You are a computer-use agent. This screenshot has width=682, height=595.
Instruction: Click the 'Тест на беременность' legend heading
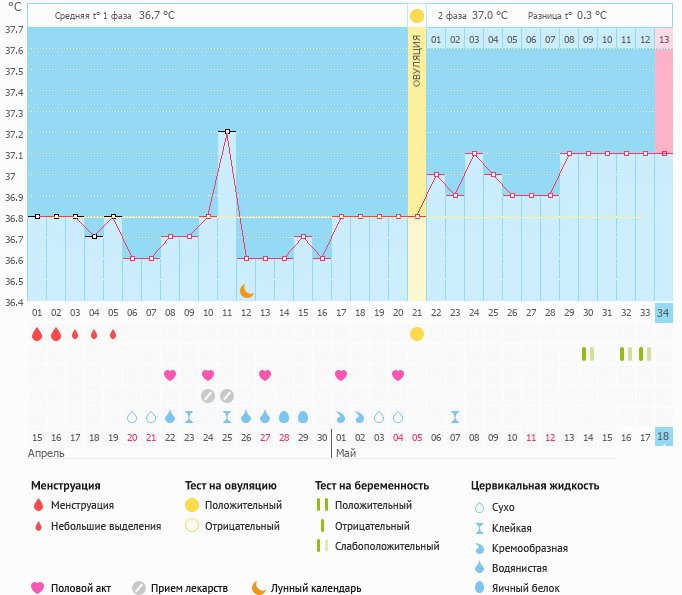pos(372,485)
